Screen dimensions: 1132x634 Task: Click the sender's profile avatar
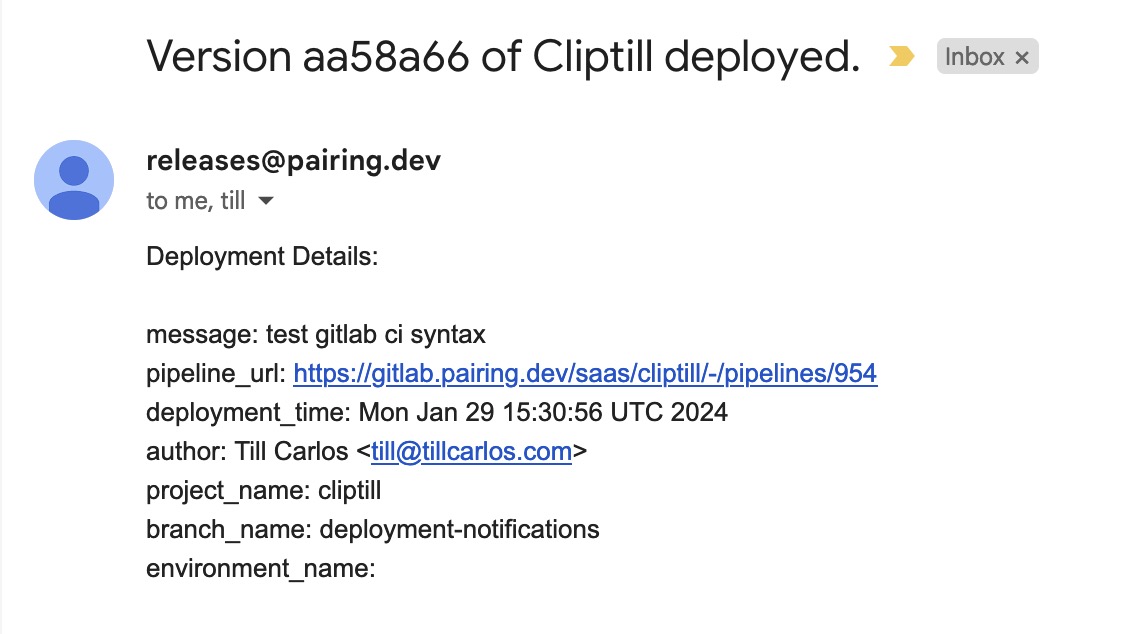tap(74, 180)
